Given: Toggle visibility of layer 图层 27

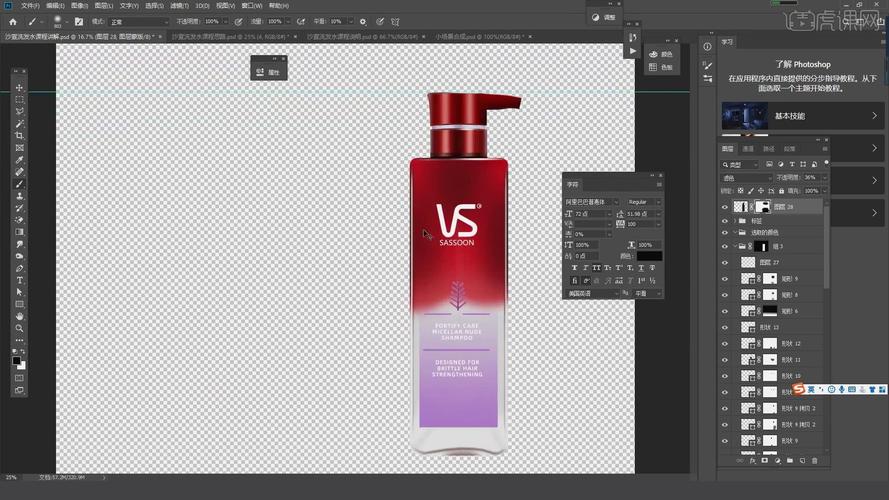Looking at the screenshot, I should pyautogui.click(x=725, y=262).
